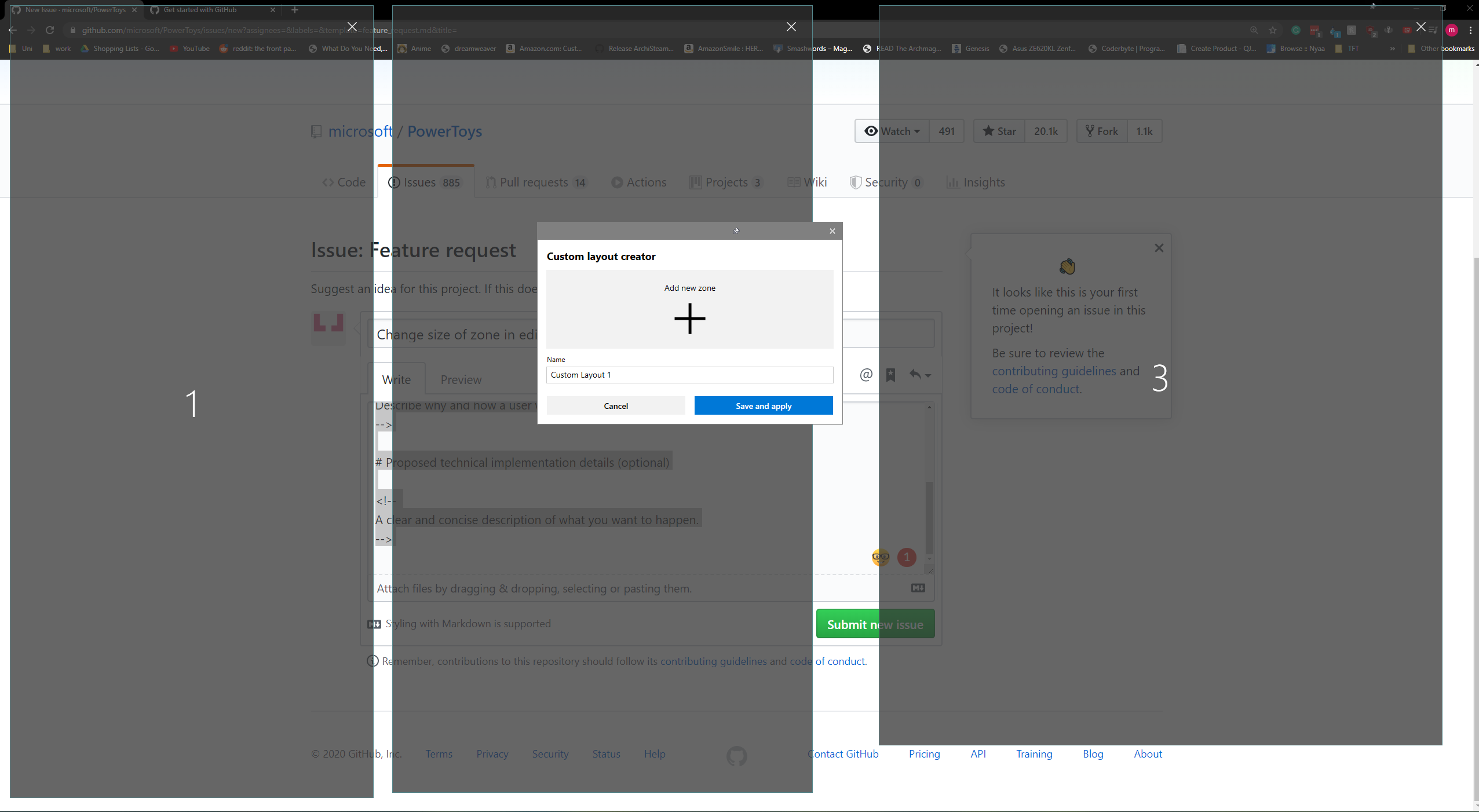This screenshot has height=812, width=1479.
Task: Star the PowerToys repository
Action: pyautogui.click(x=999, y=131)
